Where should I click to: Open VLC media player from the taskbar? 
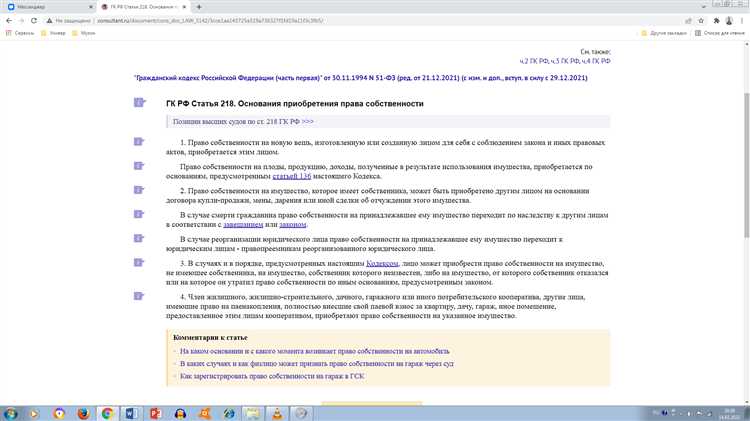click(x=277, y=413)
